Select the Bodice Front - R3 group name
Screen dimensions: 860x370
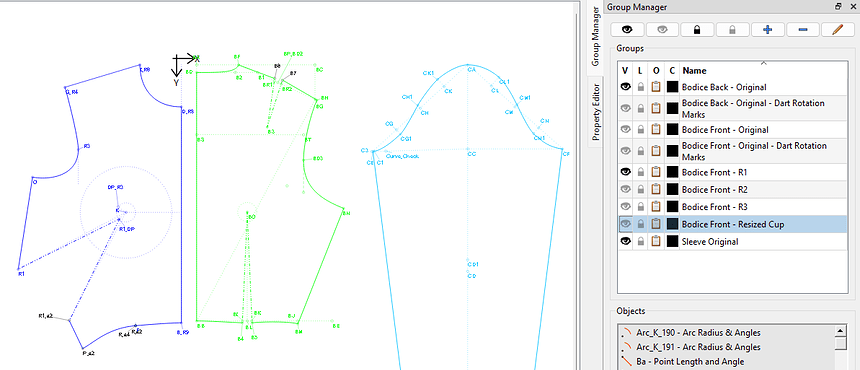tap(715, 207)
